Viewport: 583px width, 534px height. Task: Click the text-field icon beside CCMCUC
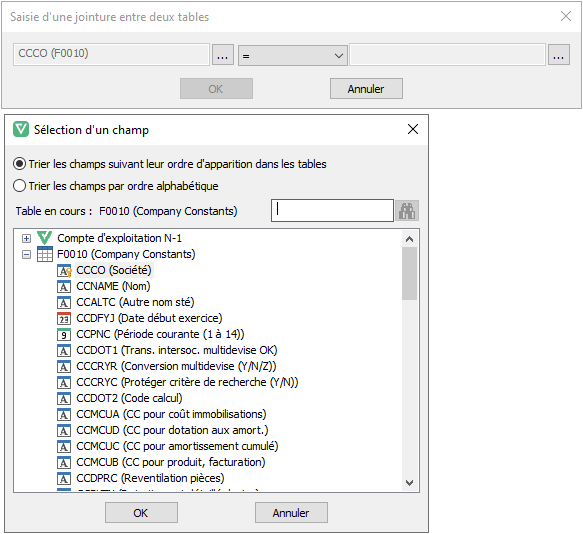64,447
